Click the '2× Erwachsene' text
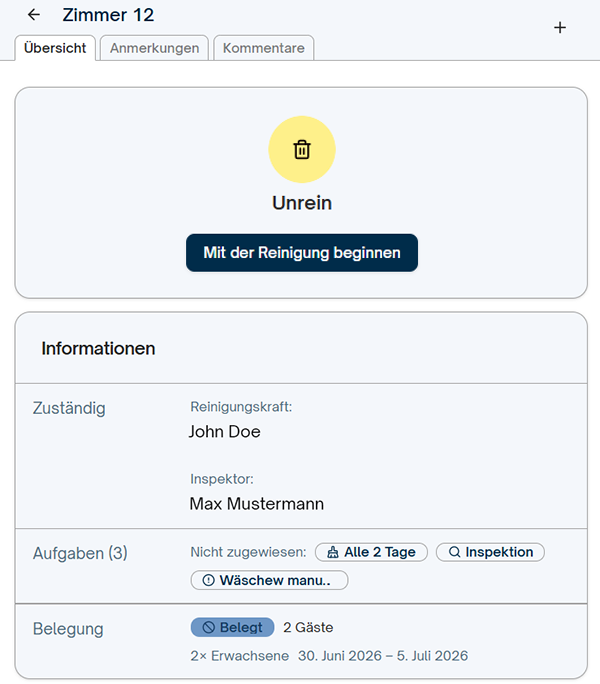 pos(240,656)
